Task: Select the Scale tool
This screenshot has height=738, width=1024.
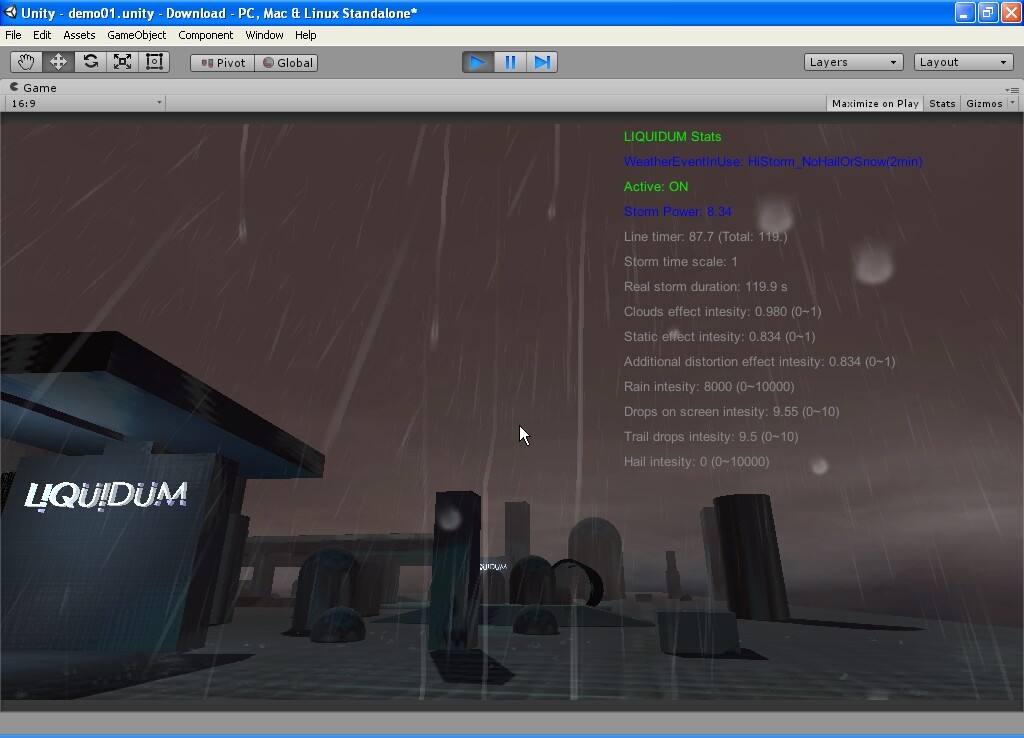Action: (122, 61)
